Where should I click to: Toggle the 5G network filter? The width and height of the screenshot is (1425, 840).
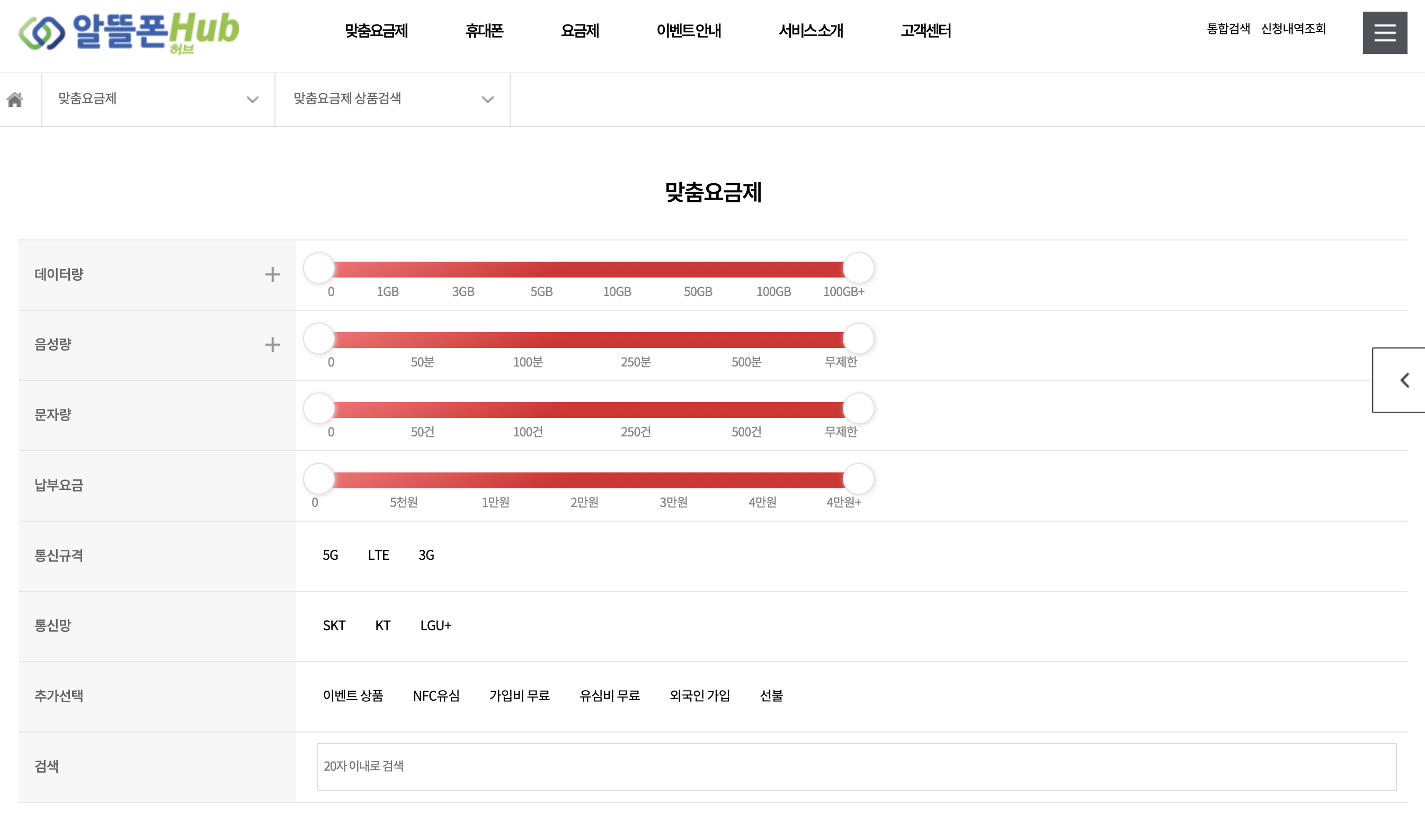[x=330, y=555]
